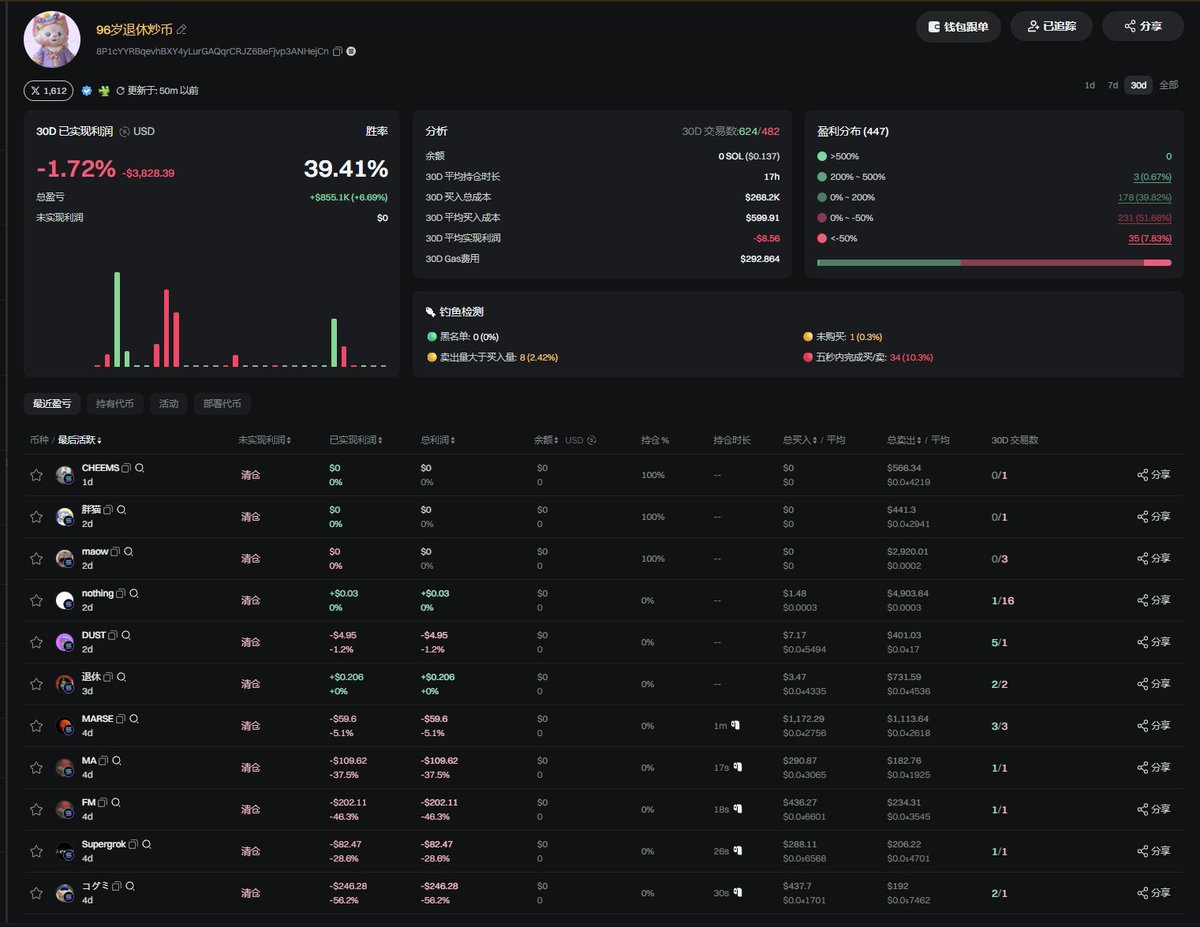The width and height of the screenshot is (1200, 927).
Task: Star the DUST token row
Action: click(x=36, y=642)
